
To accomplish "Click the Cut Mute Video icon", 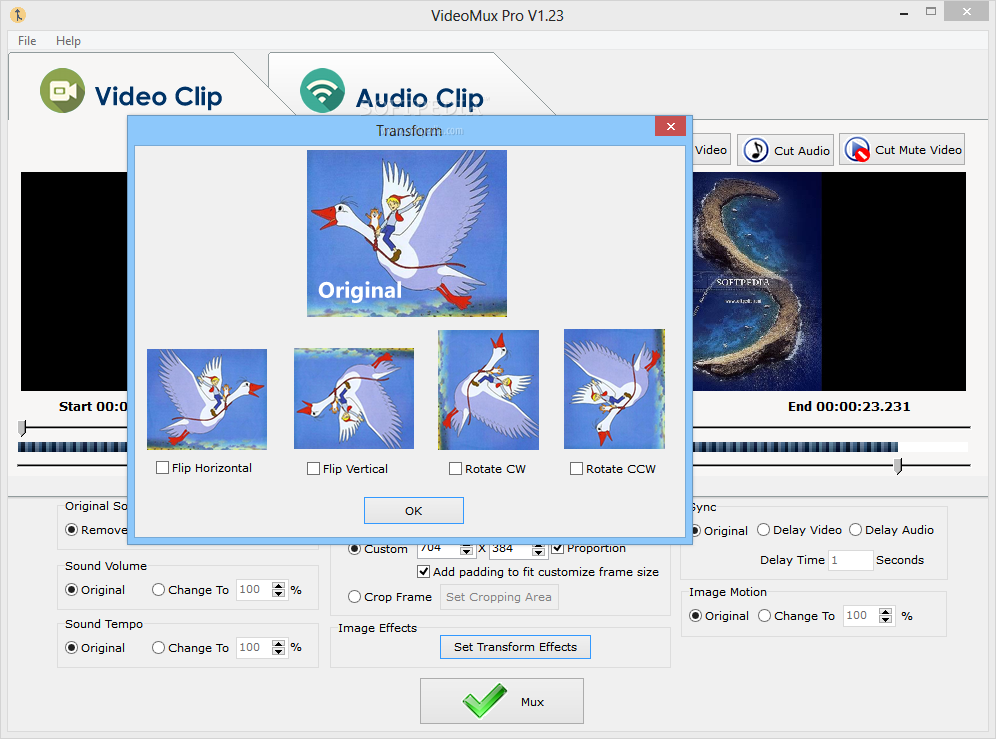I will (857, 150).
